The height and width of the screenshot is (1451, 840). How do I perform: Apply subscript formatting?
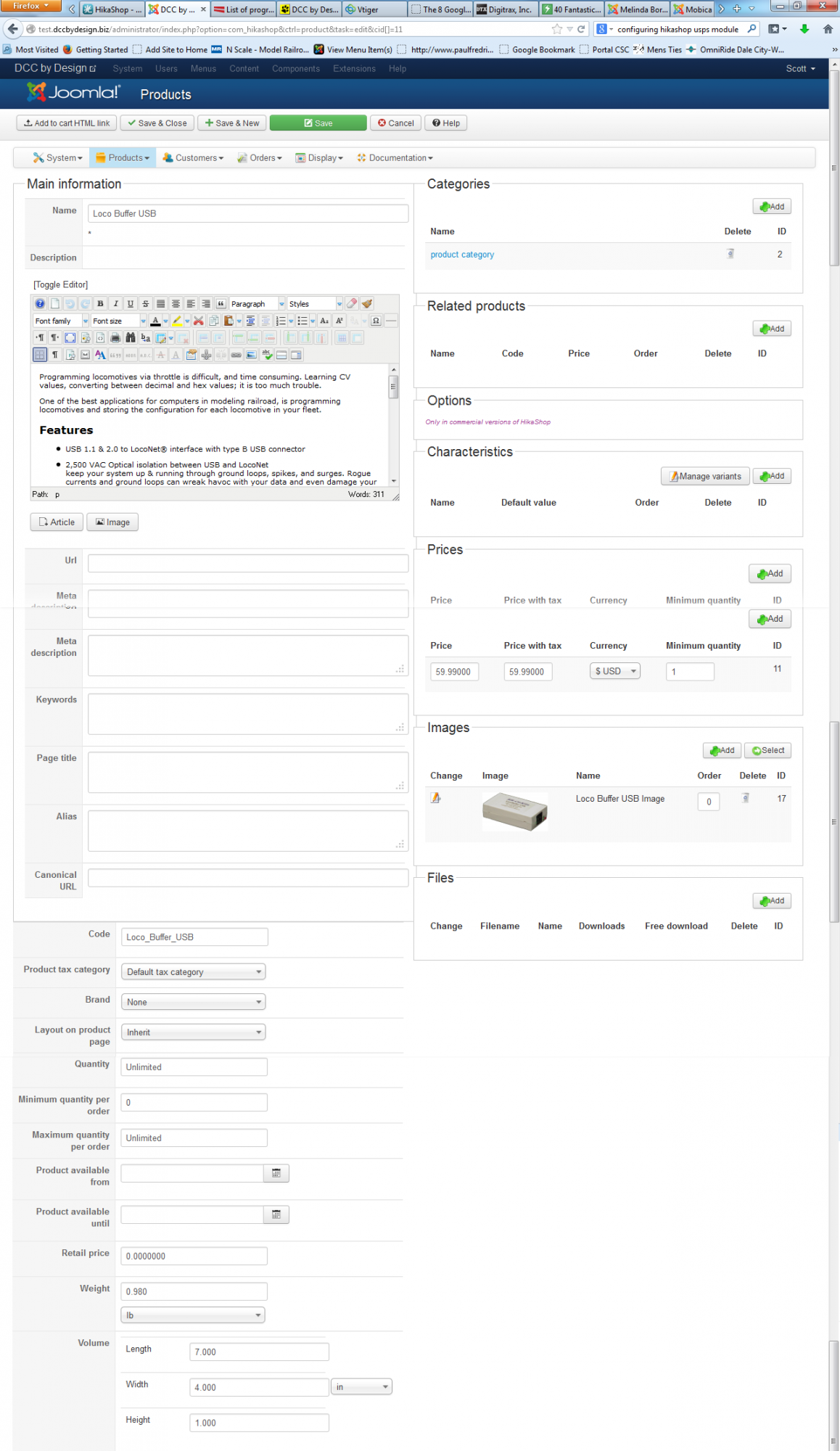click(324, 321)
